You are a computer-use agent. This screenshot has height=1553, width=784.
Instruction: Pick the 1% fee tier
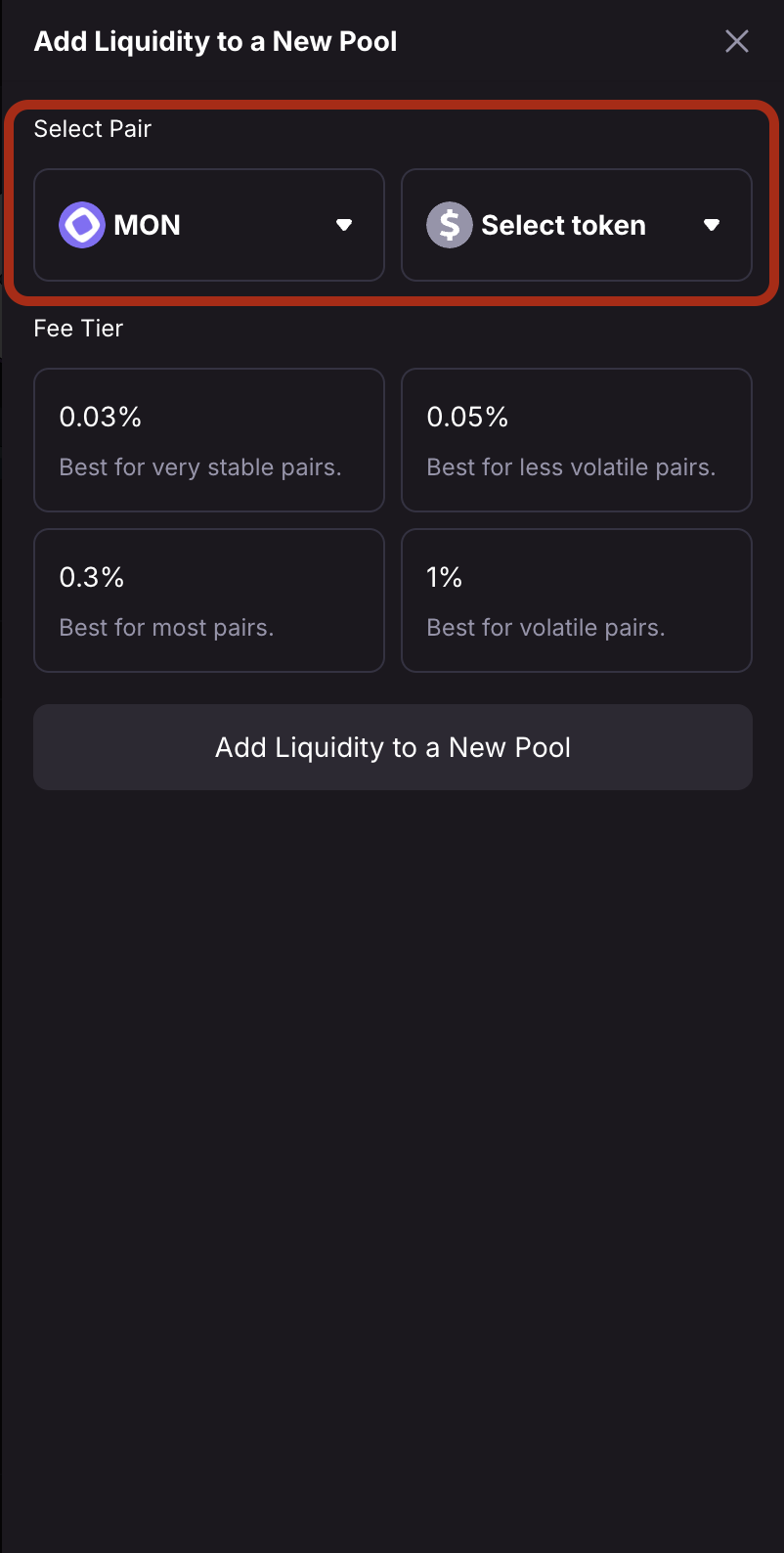pos(445,578)
